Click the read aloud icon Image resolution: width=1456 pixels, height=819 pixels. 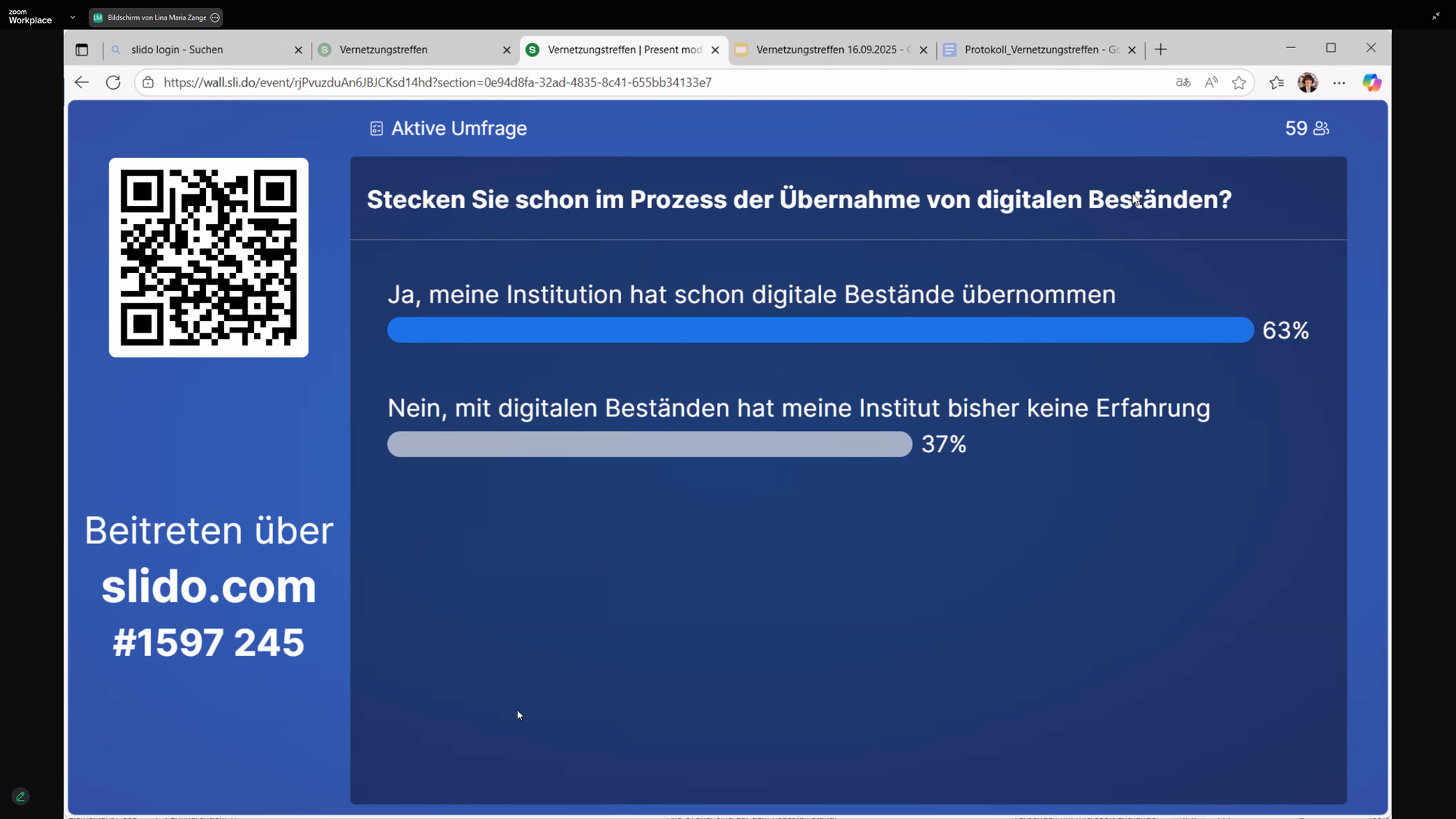tap(1211, 82)
